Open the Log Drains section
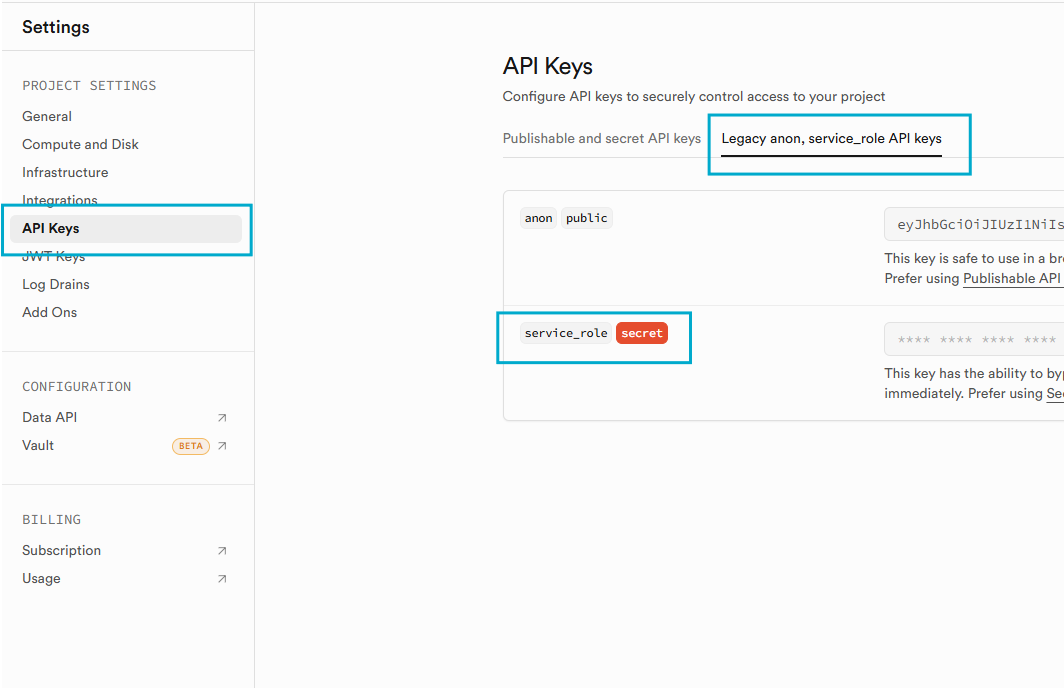This screenshot has width=1064, height=688. [x=54, y=284]
